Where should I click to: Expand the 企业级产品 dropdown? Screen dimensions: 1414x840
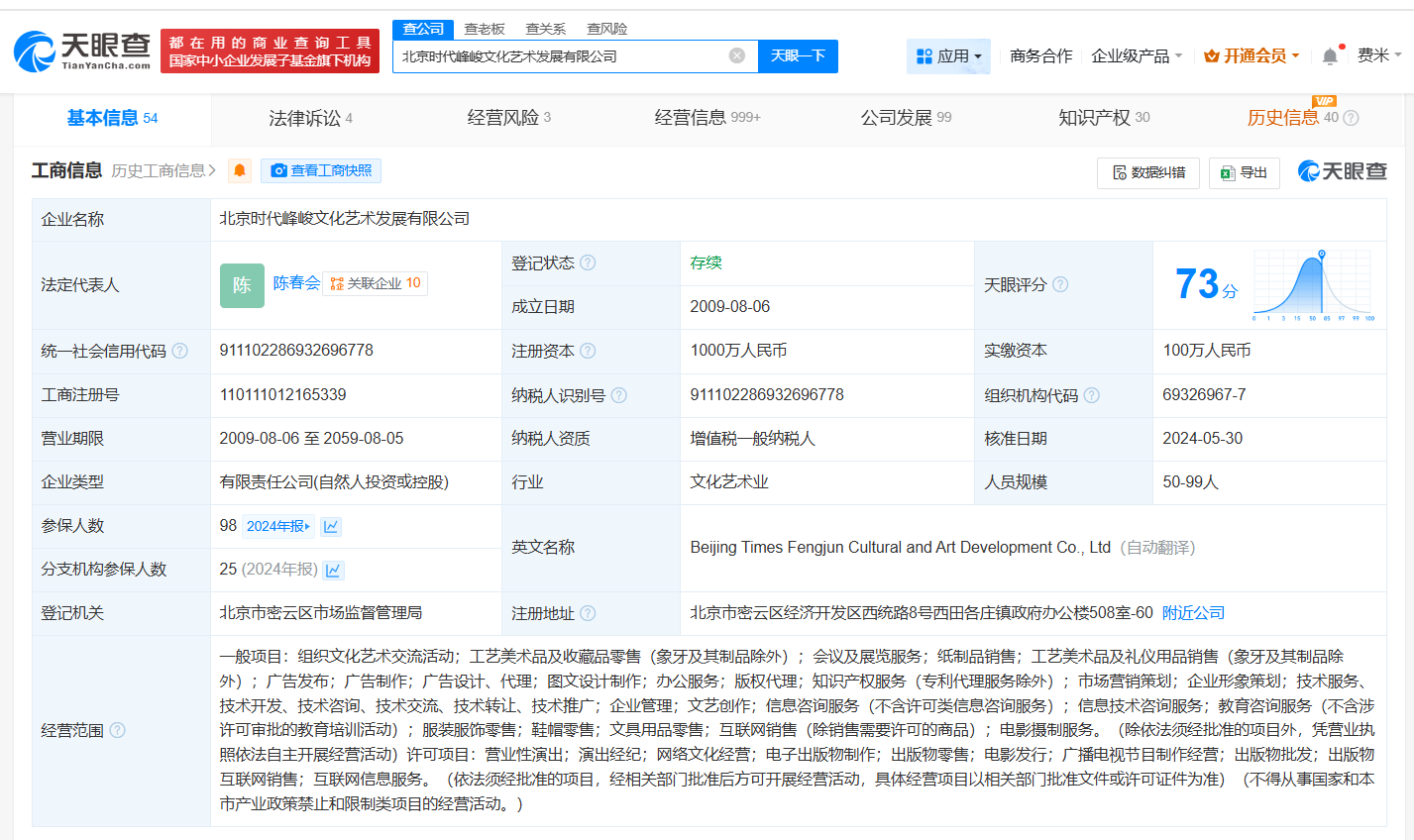click(x=1137, y=56)
